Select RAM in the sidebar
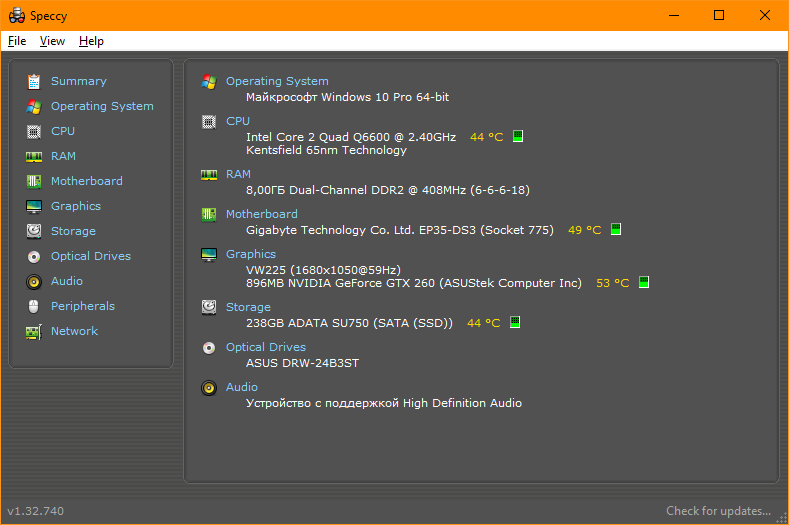 click(63, 156)
